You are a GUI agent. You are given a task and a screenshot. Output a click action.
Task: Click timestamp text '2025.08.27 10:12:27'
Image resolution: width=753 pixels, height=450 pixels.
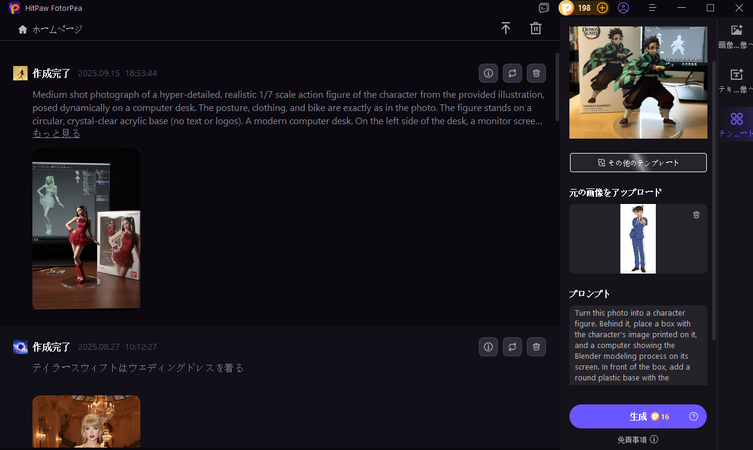[x=117, y=347]
